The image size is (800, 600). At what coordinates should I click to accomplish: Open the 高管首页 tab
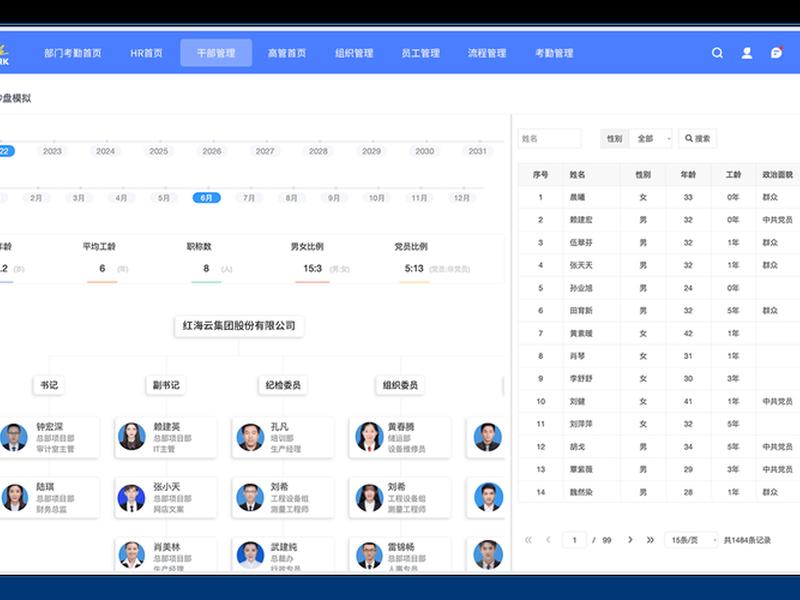pyautogui.click(x=287, y=53)
